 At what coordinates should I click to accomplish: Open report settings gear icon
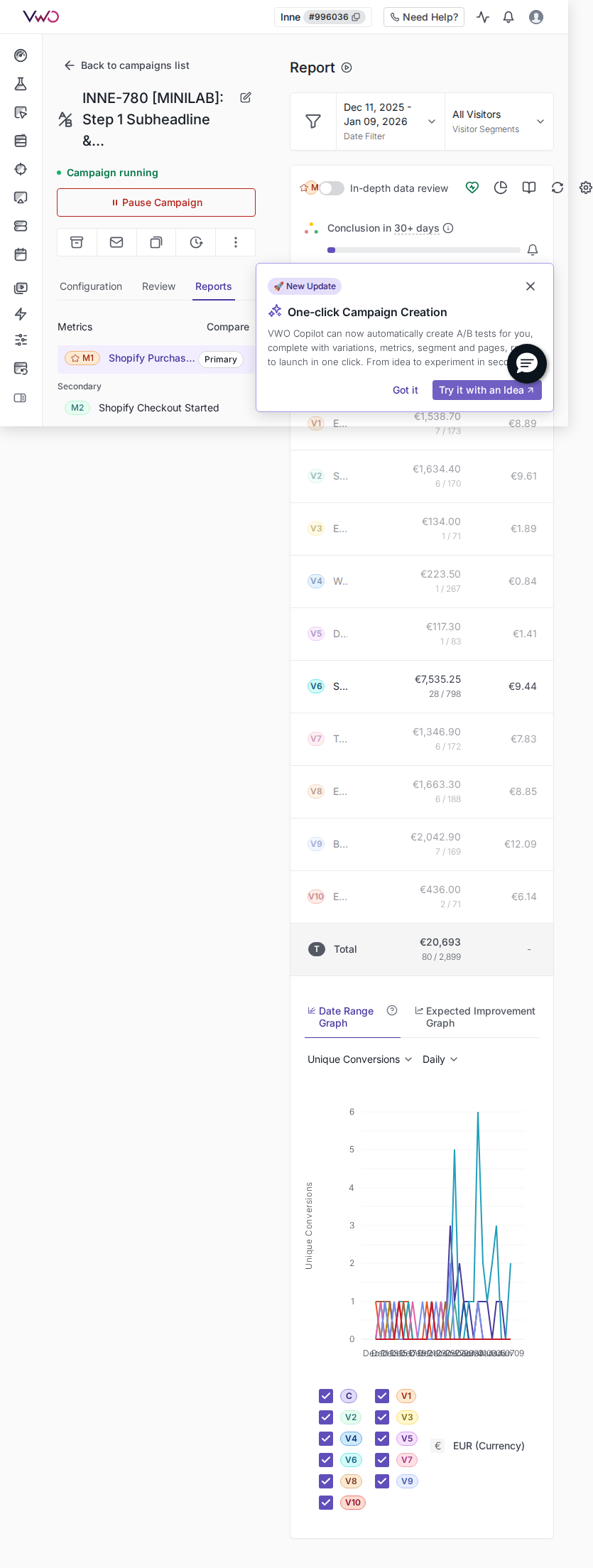pyautogui.click(x=585, y=188)
